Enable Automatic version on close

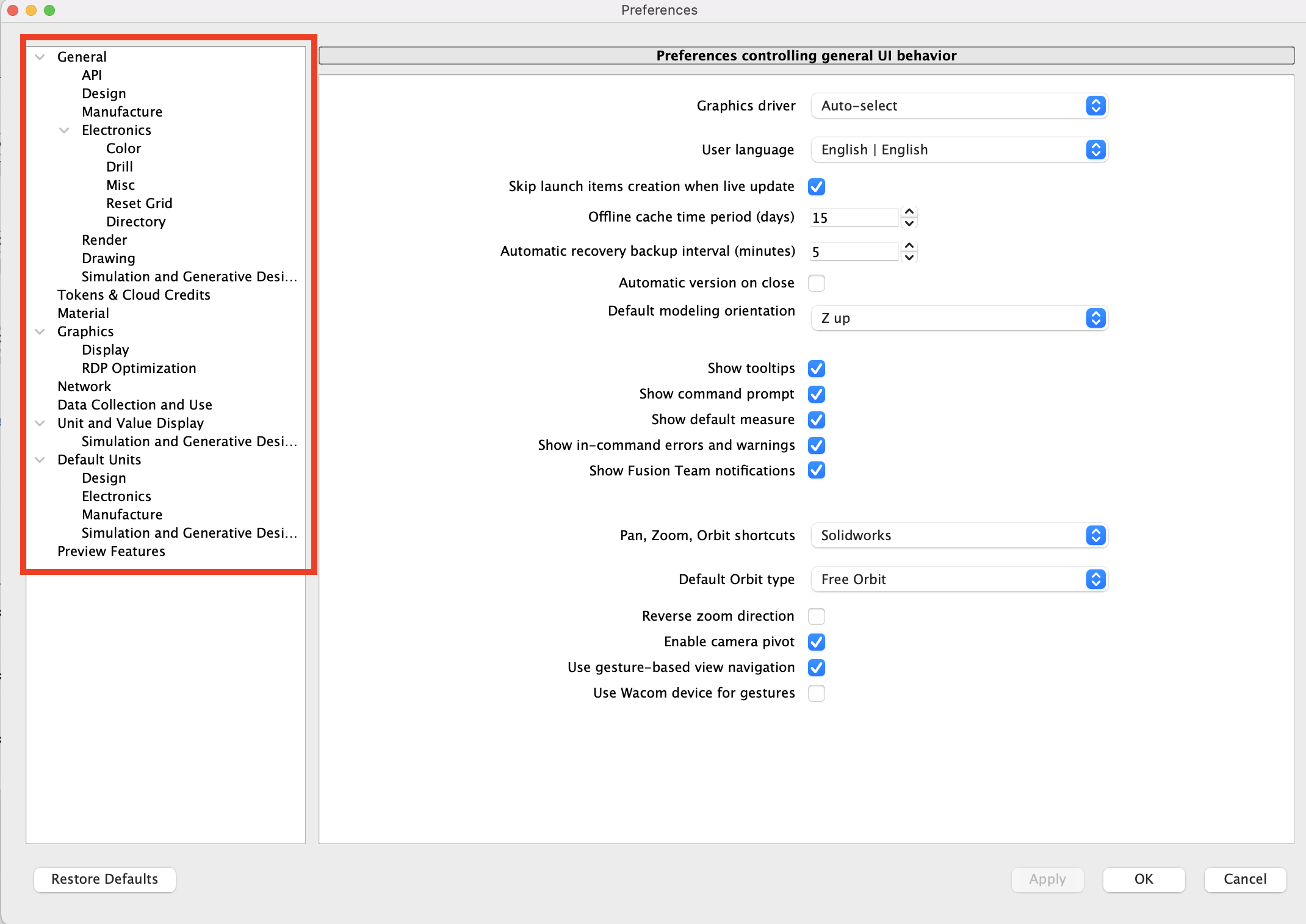point(816,283)
